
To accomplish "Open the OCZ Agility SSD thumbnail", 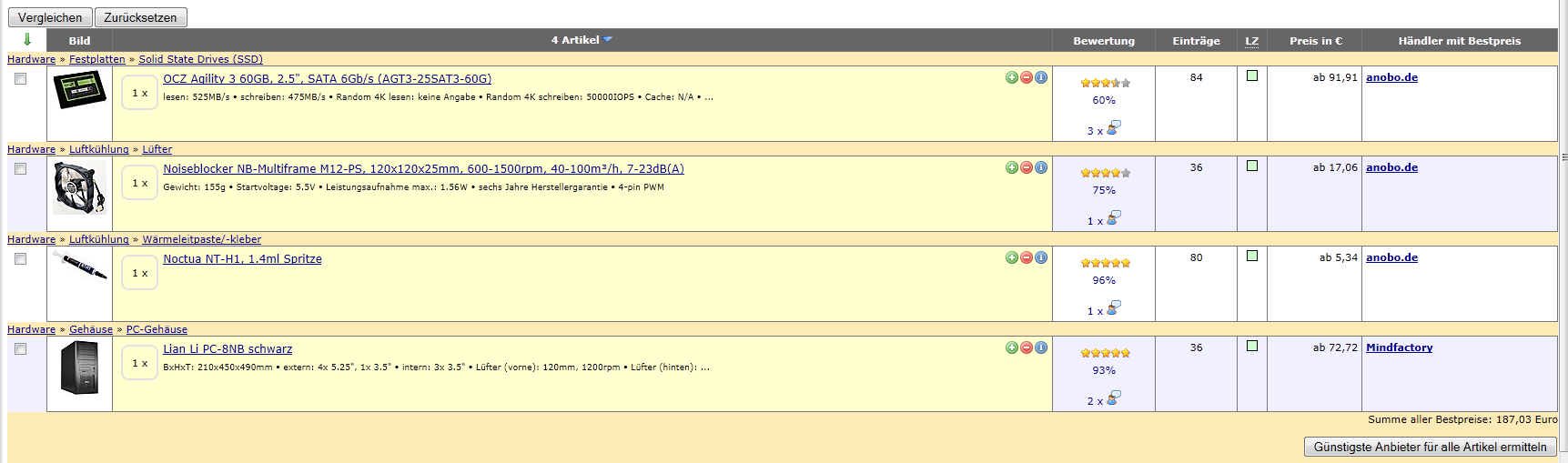I will click(x=80, y=91).
